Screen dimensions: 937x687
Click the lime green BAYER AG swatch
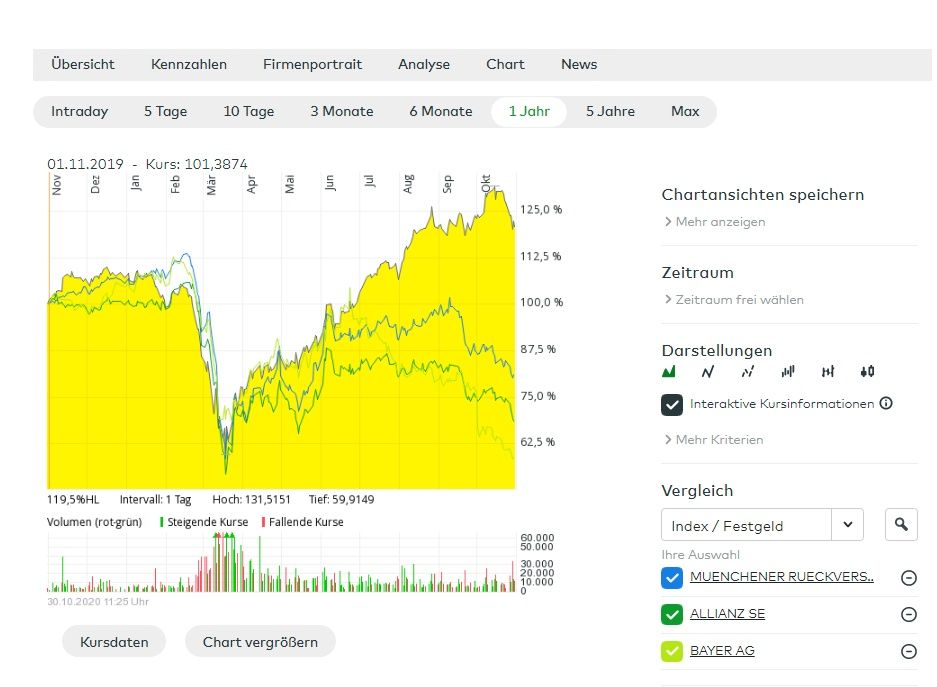(x=672, y=651)
